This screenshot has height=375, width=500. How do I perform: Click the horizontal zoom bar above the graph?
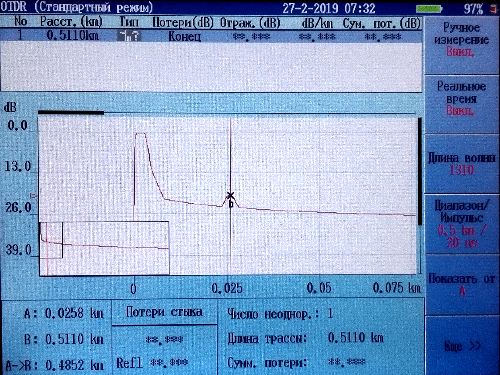(x=71, y=113)
